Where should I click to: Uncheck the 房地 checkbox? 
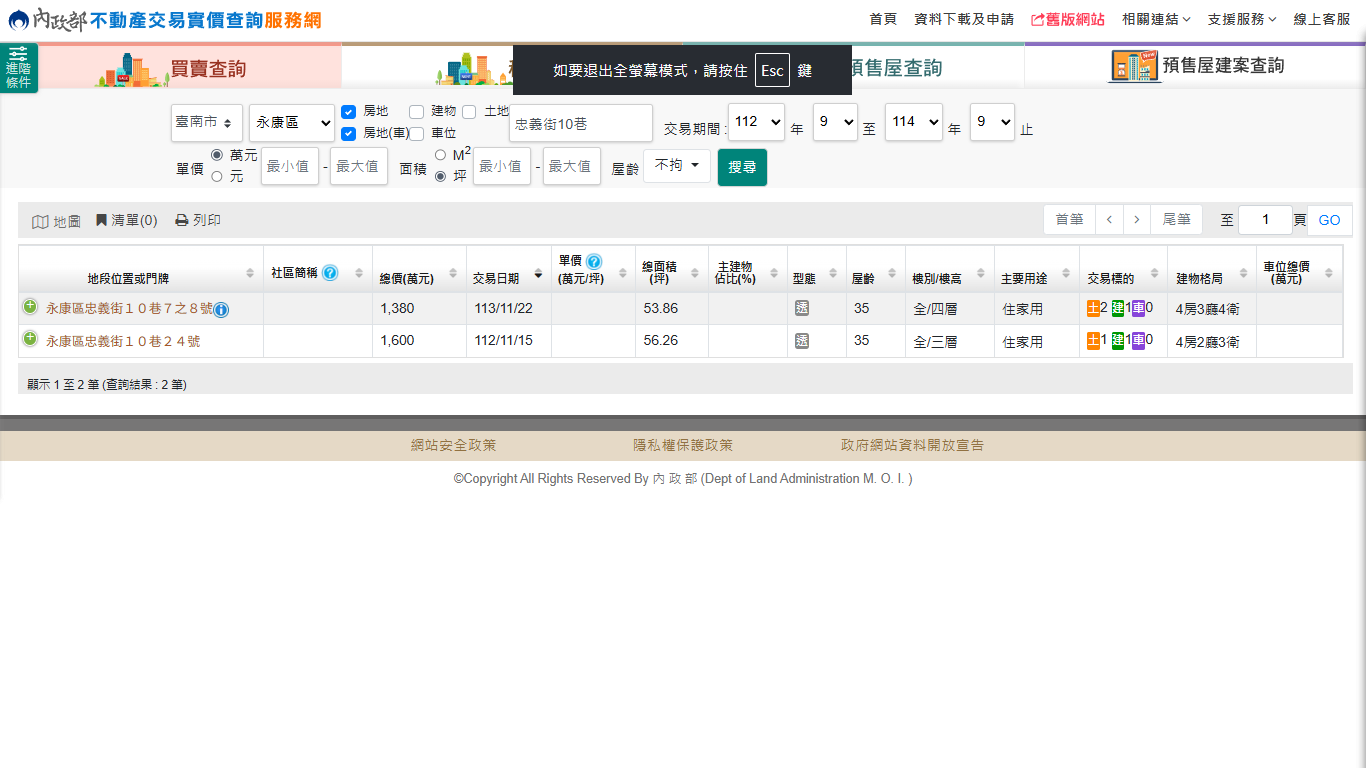pyautogui.click(x=349, y=112)
